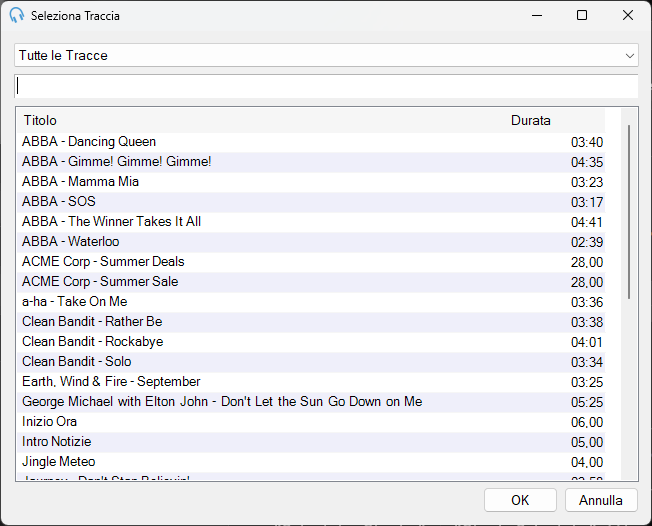Viewport: 652px width, 526px height.
Task: Click the track search input field
Action: (326, 86)
